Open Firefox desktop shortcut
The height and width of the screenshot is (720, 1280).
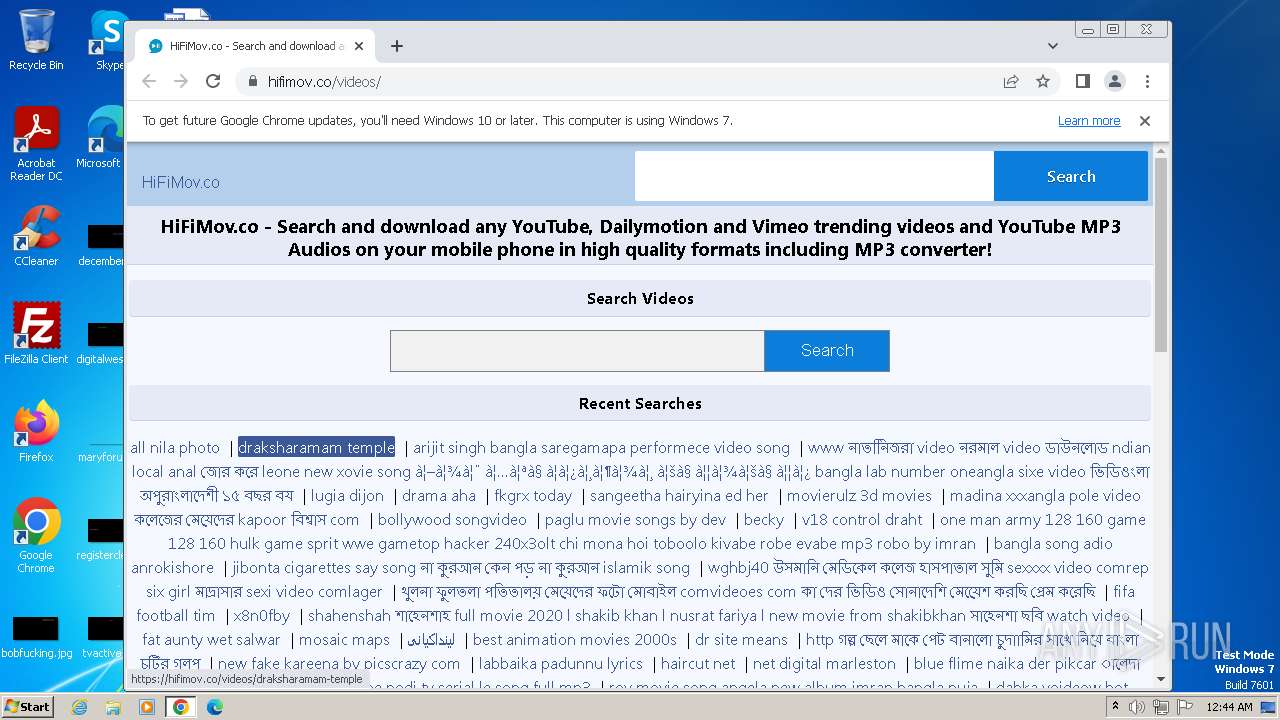tap(36, 432)
